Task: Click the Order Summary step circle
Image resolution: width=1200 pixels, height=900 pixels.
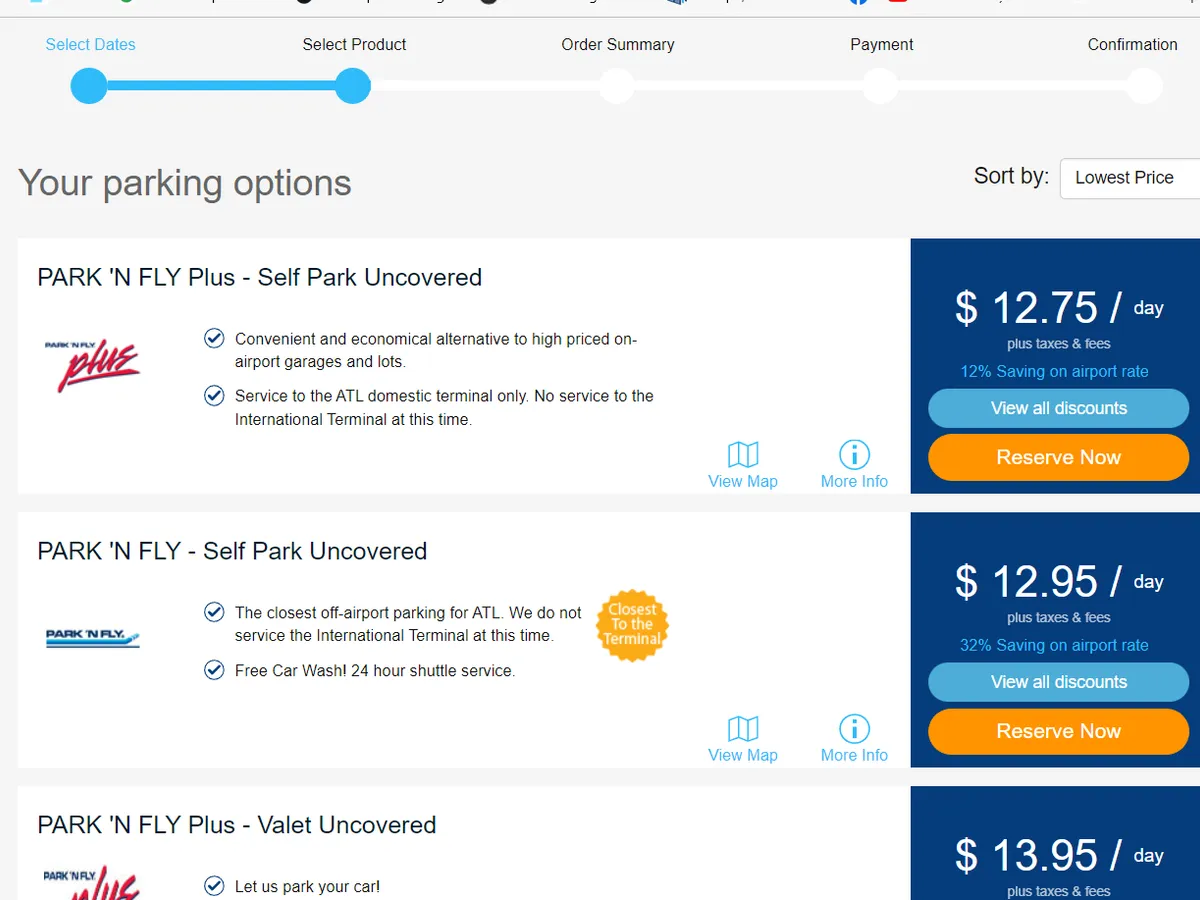Action: 617,86
